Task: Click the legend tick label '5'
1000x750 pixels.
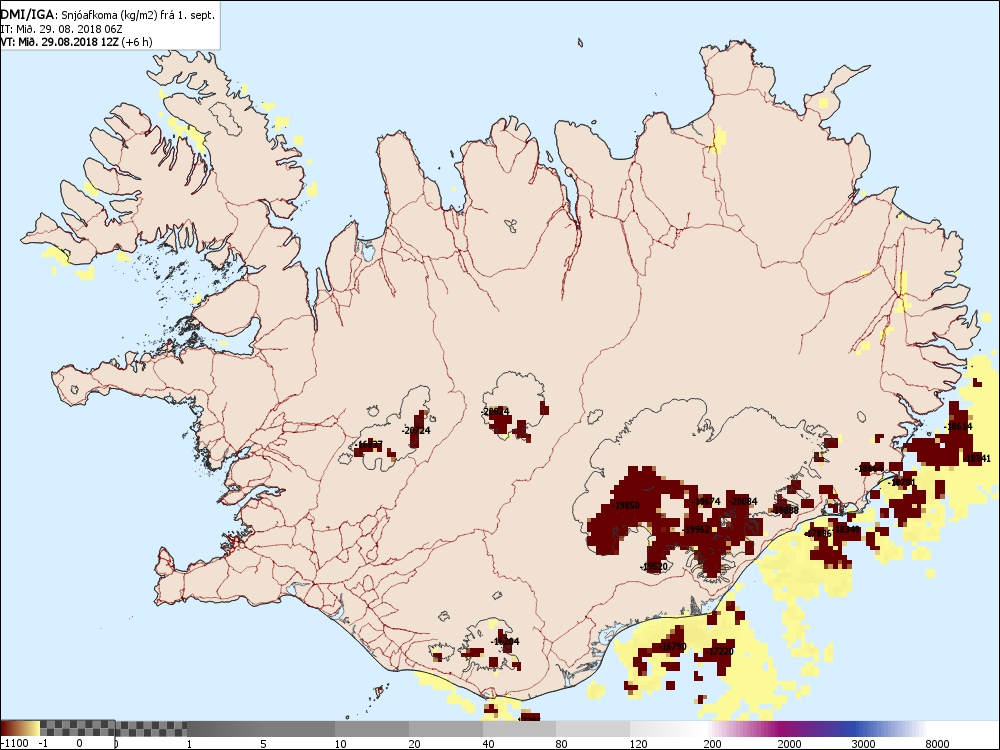Action: (x=263, y=744)
